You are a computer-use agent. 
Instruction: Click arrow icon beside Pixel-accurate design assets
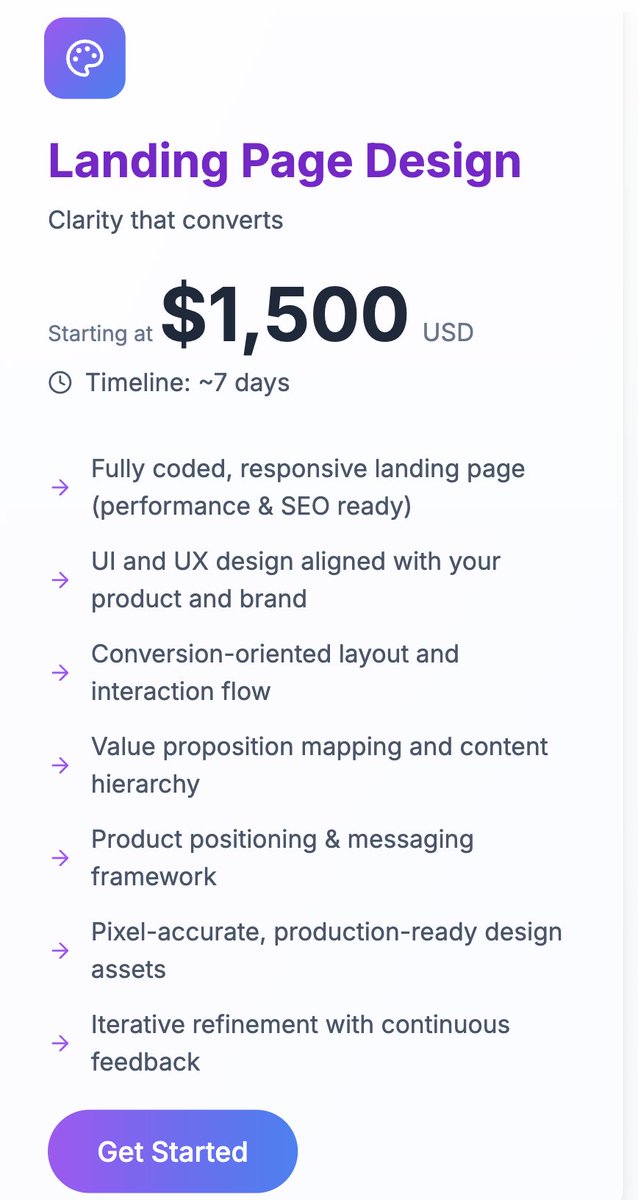(60, 950)
